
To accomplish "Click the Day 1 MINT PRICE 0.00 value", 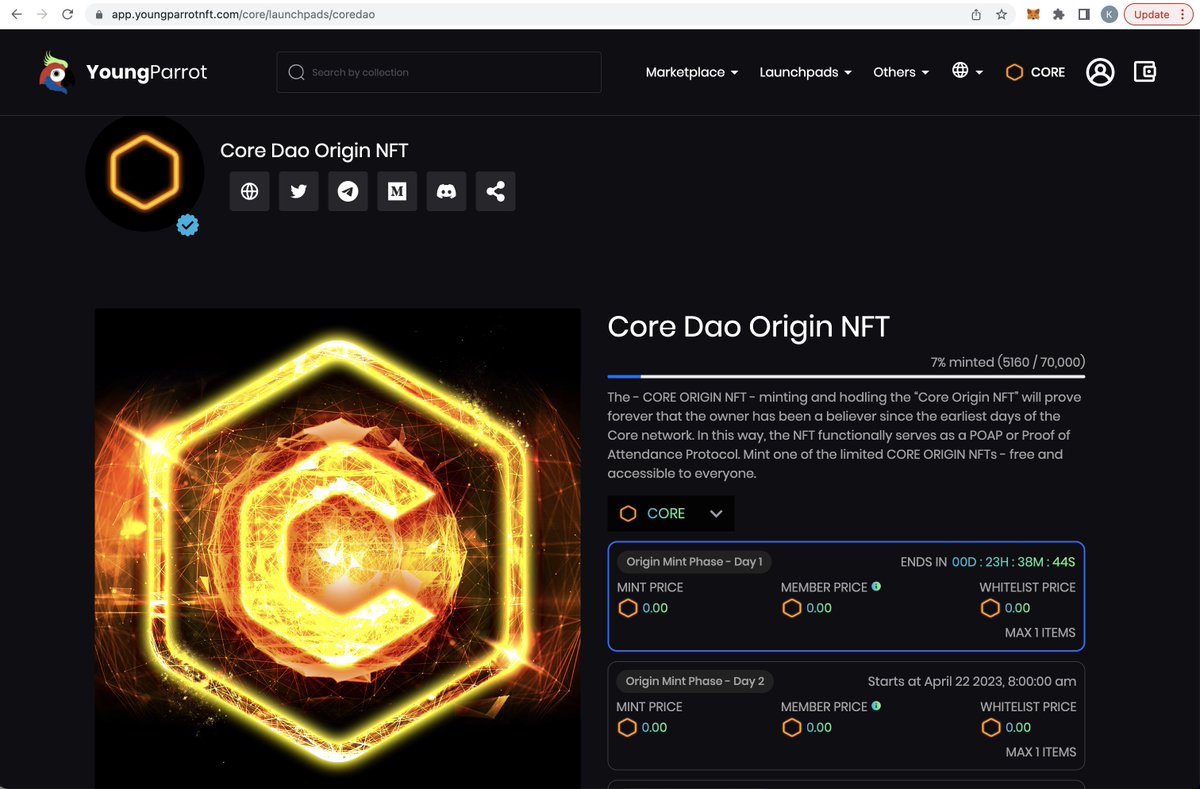I will 643,608.
